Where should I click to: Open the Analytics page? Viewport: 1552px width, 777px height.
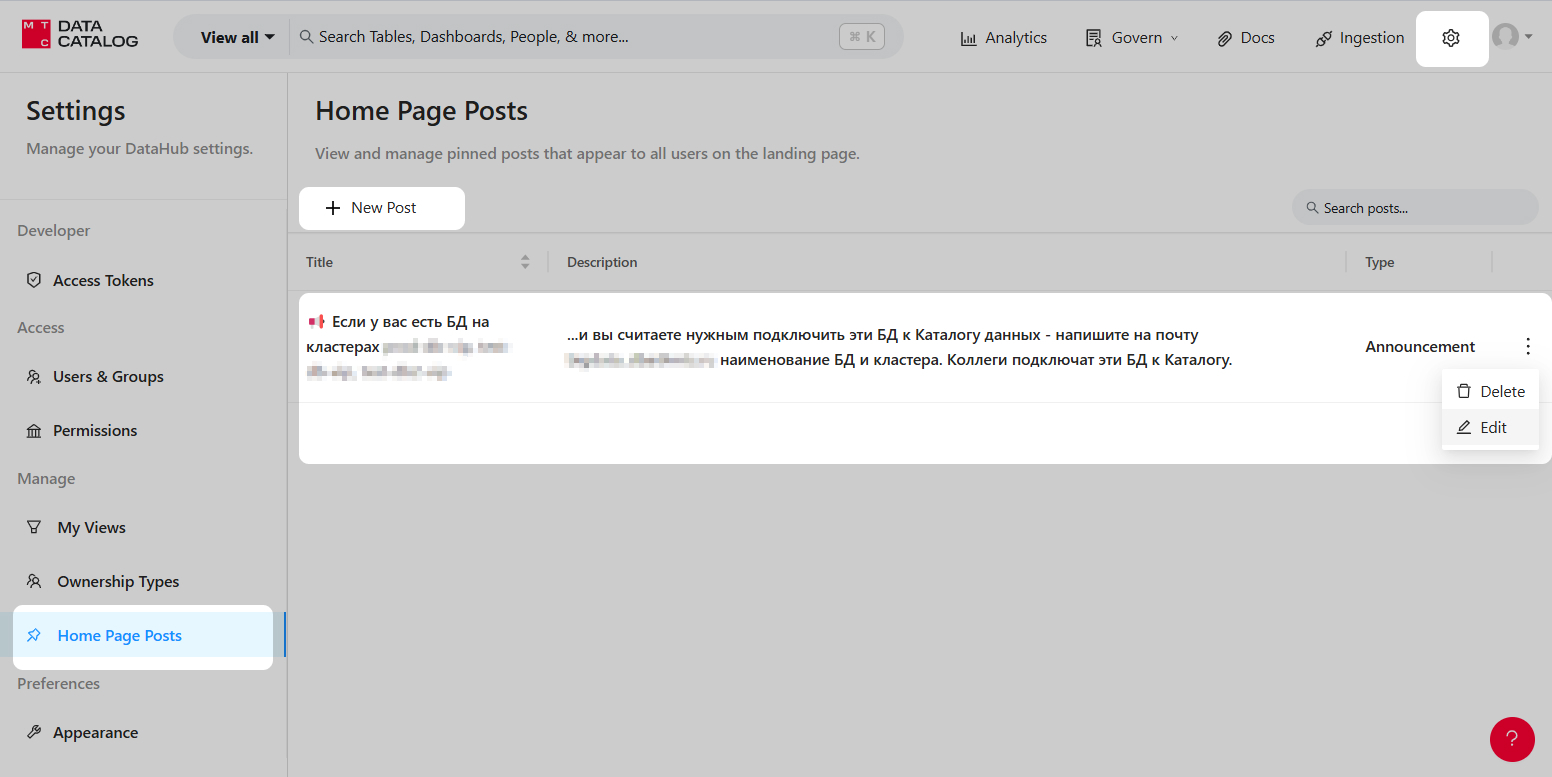1003,38
